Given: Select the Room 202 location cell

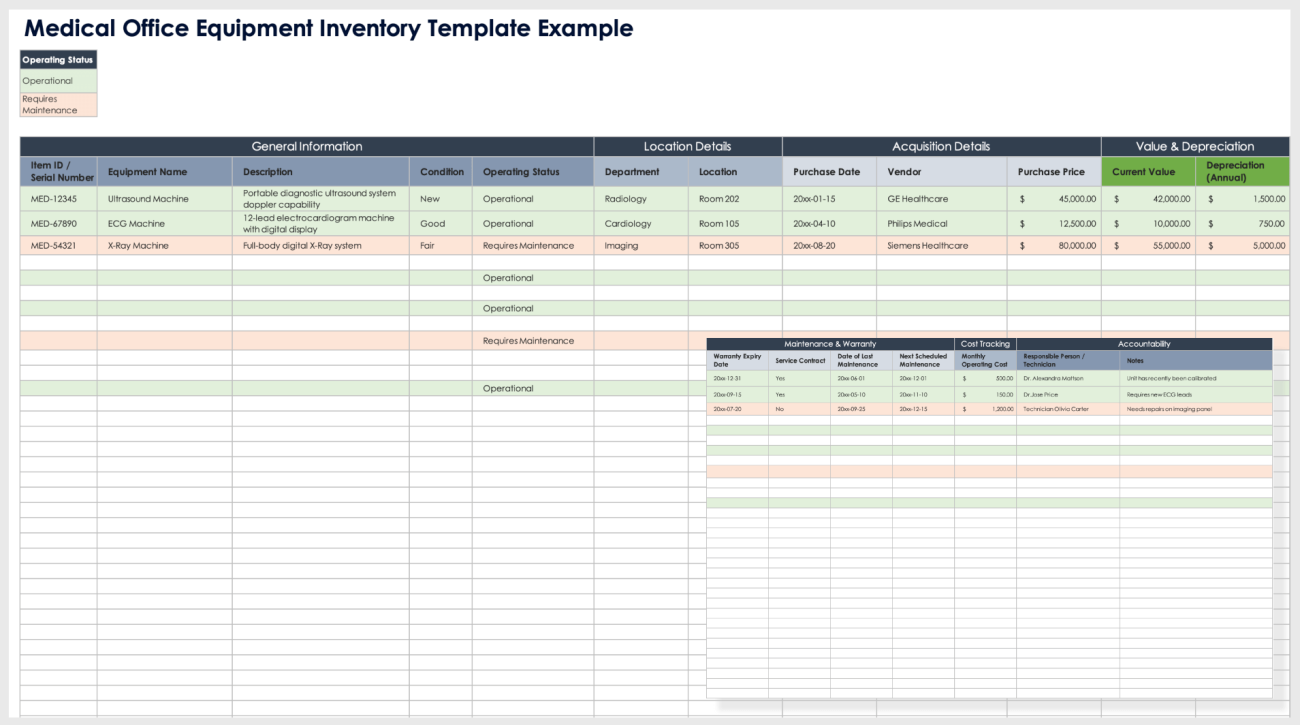Looking at the screenshot, I should 716,198.
